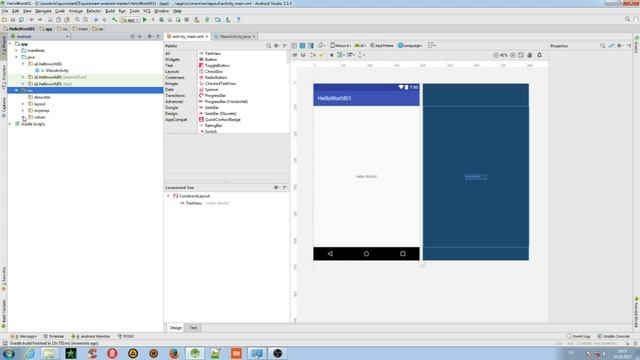
Task: Open Component Tree gear icon
Action: point(276,187)
